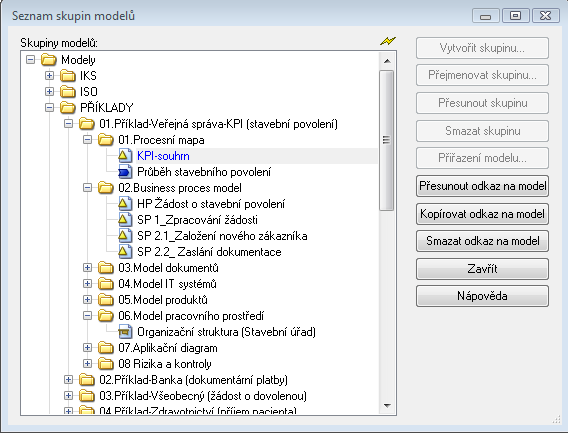Select SP 1_Zpracování žádosti tree item

[x=197, y=220]
